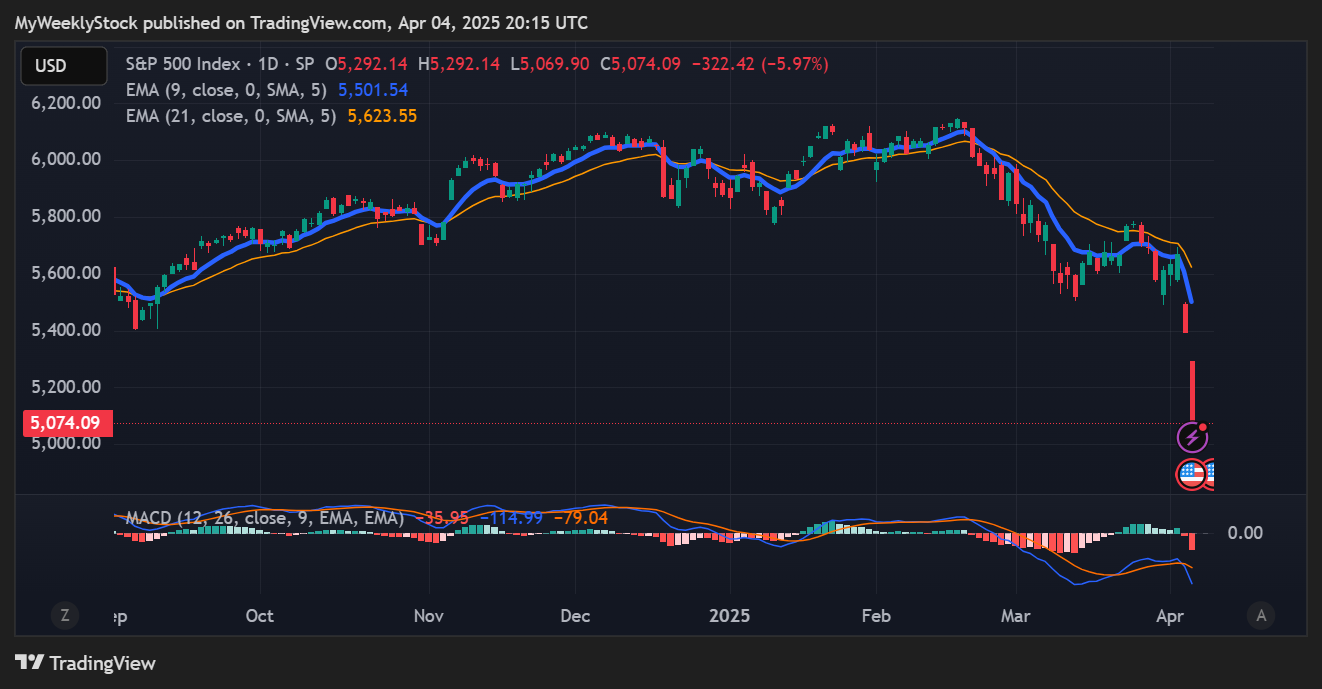Click the open price O5,292.14
Viewport: 1322px width, 689px height.
click(367, 64)
